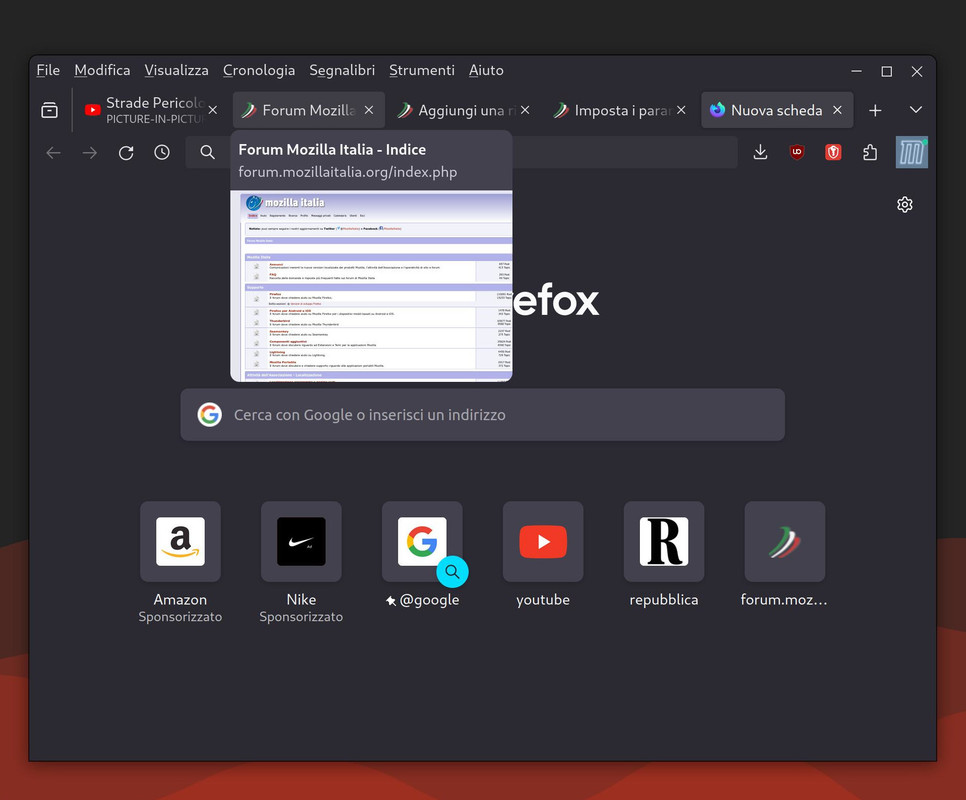Go forward one page
Viewport: 966px width, 800px height.
pos(90,153)
